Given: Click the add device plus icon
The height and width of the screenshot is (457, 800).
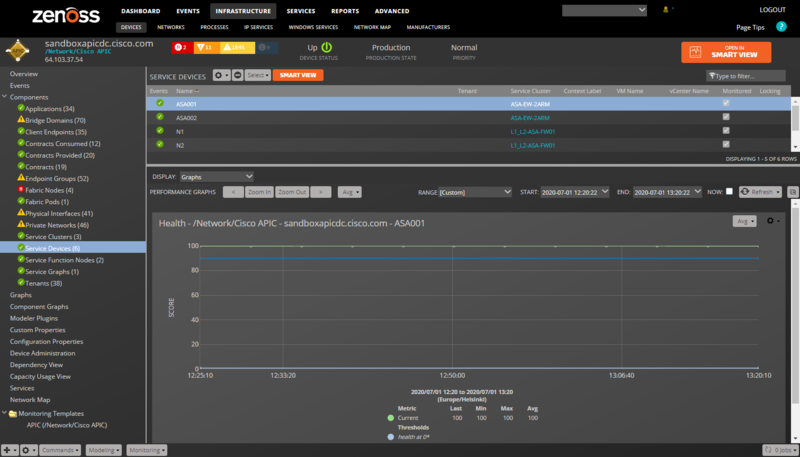Looking at the screenshot, I should [9, 450].
